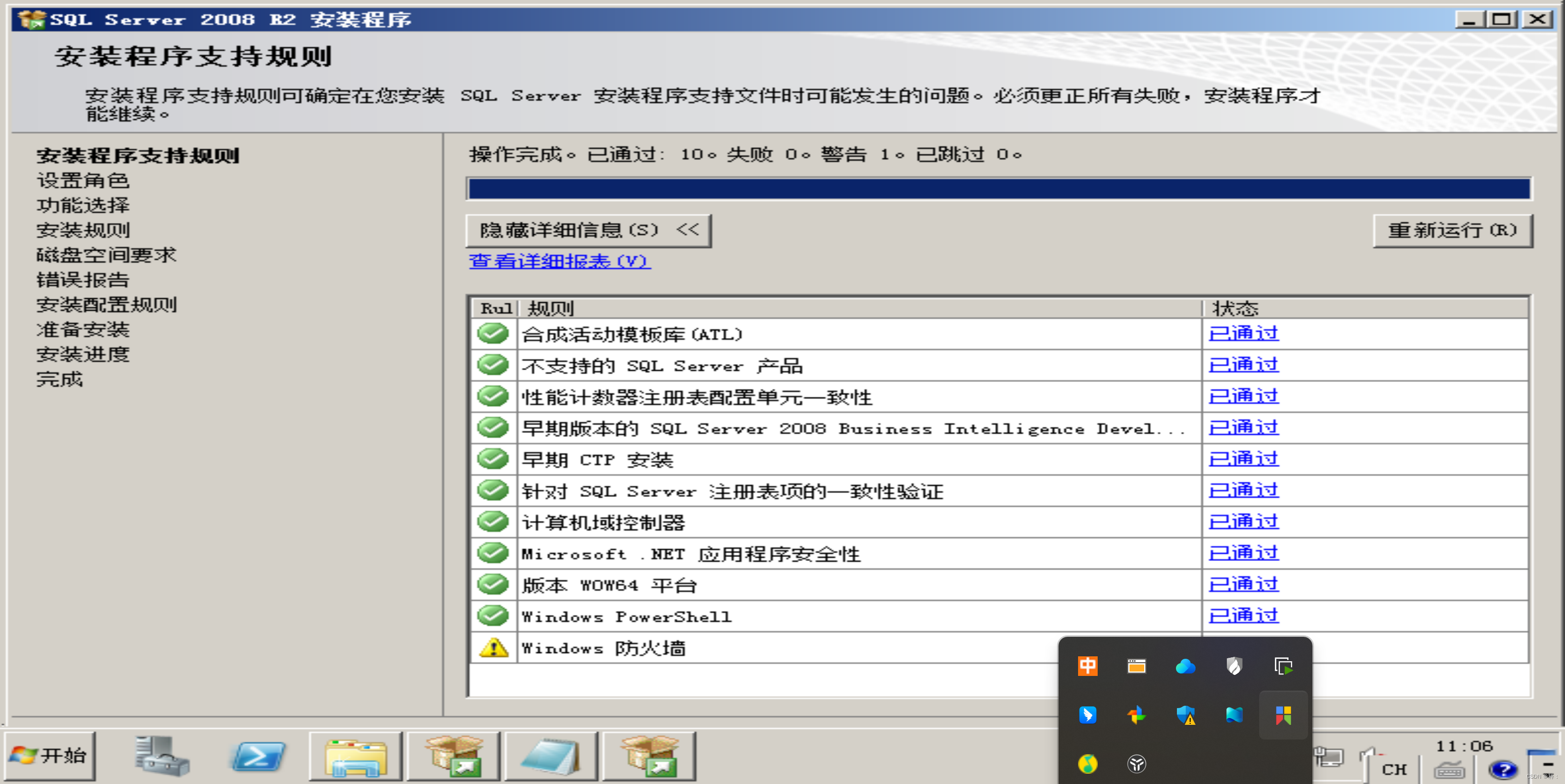Select 错误报告 step in left pane
This screenshot has height=784, width=1565.
83,280
